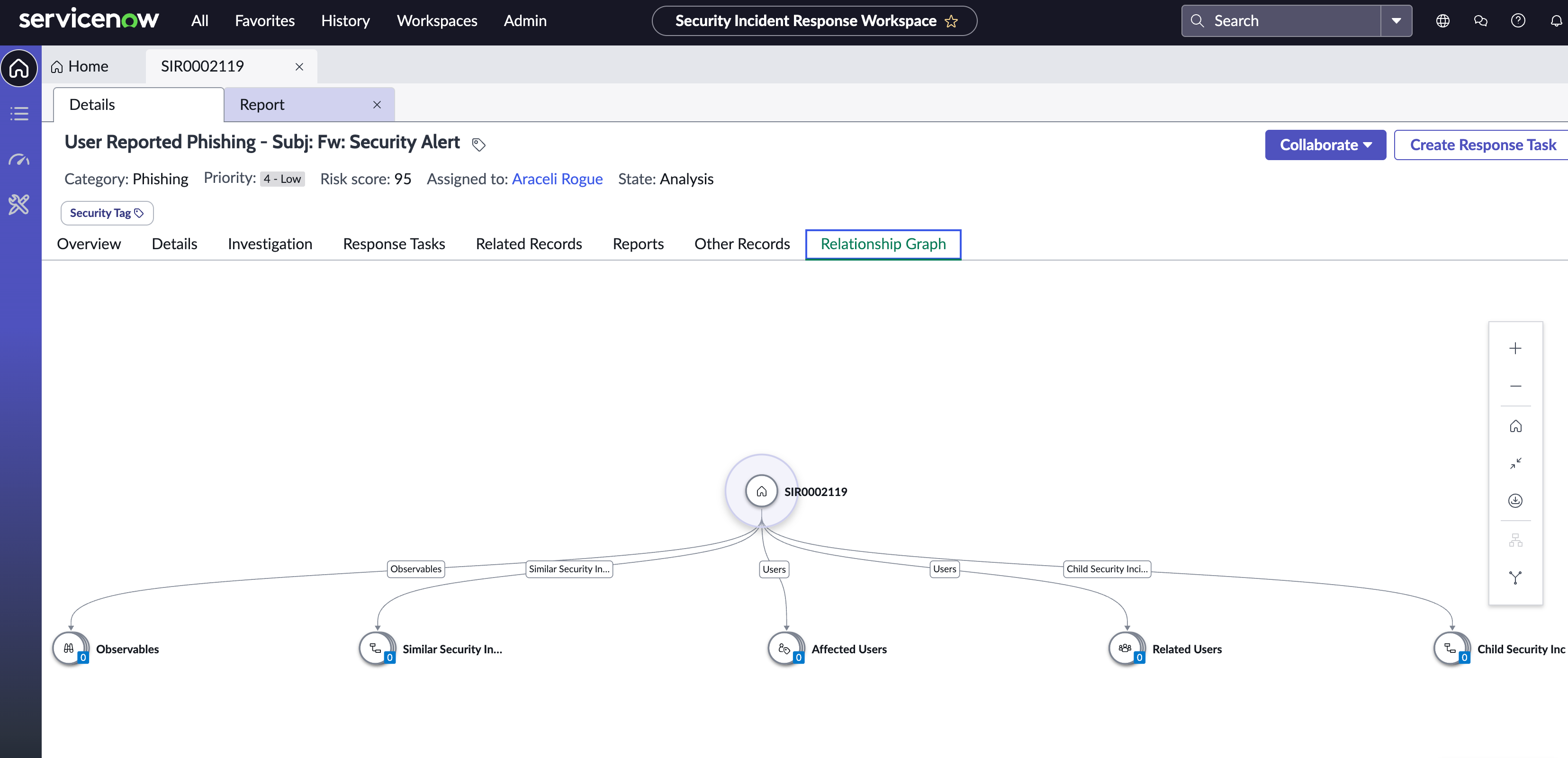Go to the Investigation tab
This screenshot has width=1568, height=758.
(x=270, y=244)
